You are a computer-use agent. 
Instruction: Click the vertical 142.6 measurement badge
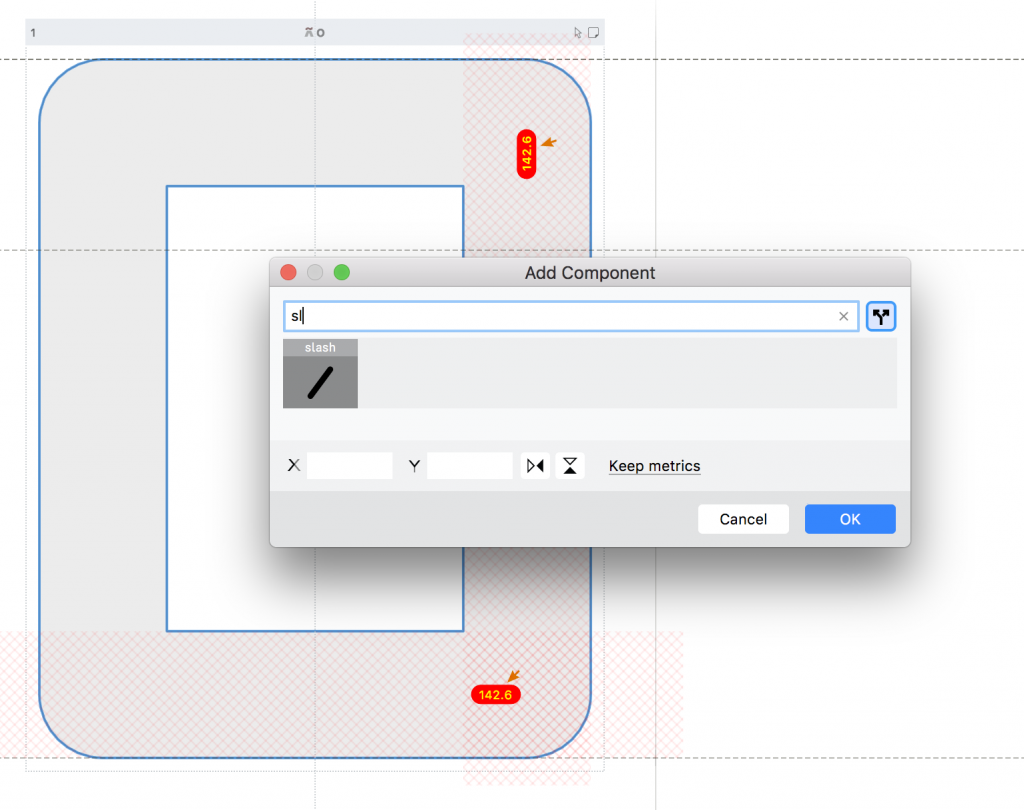click(527, 154)
